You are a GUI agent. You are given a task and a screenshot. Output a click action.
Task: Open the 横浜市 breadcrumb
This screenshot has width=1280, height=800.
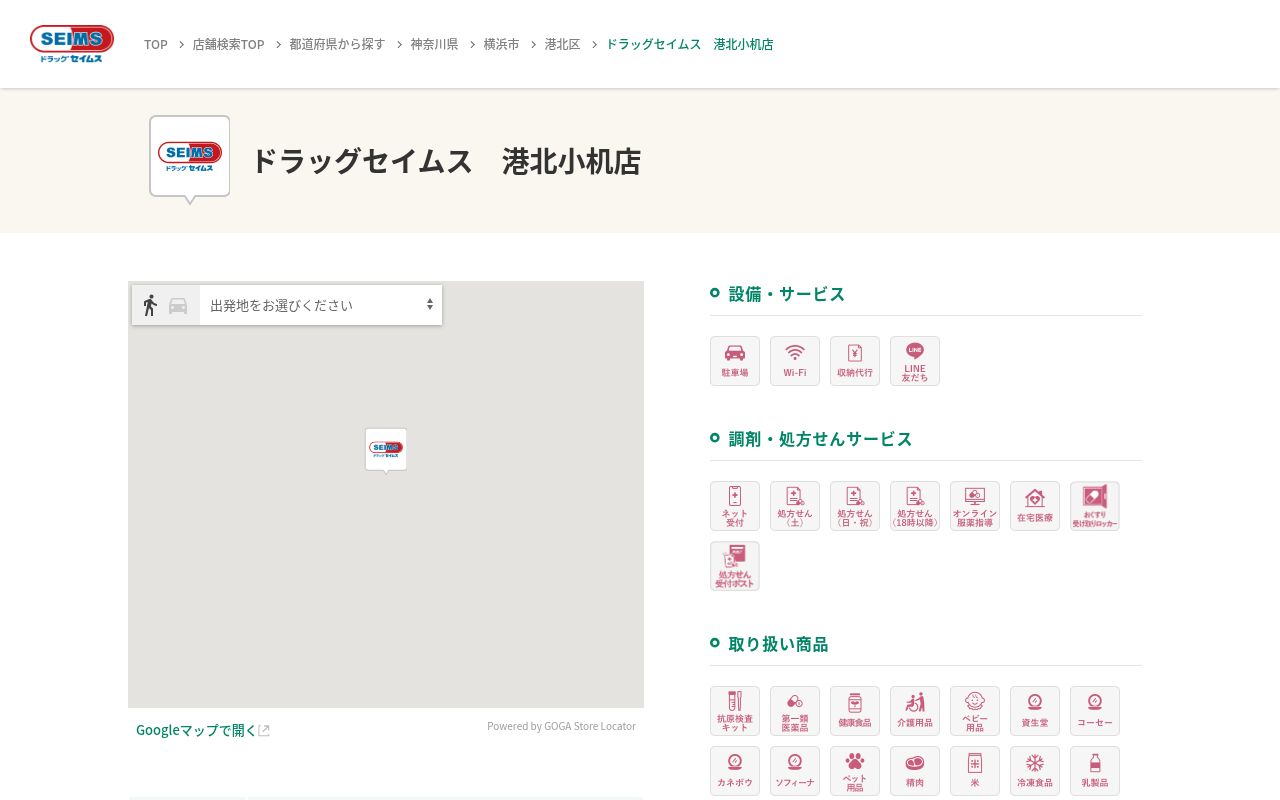[501, 44]
